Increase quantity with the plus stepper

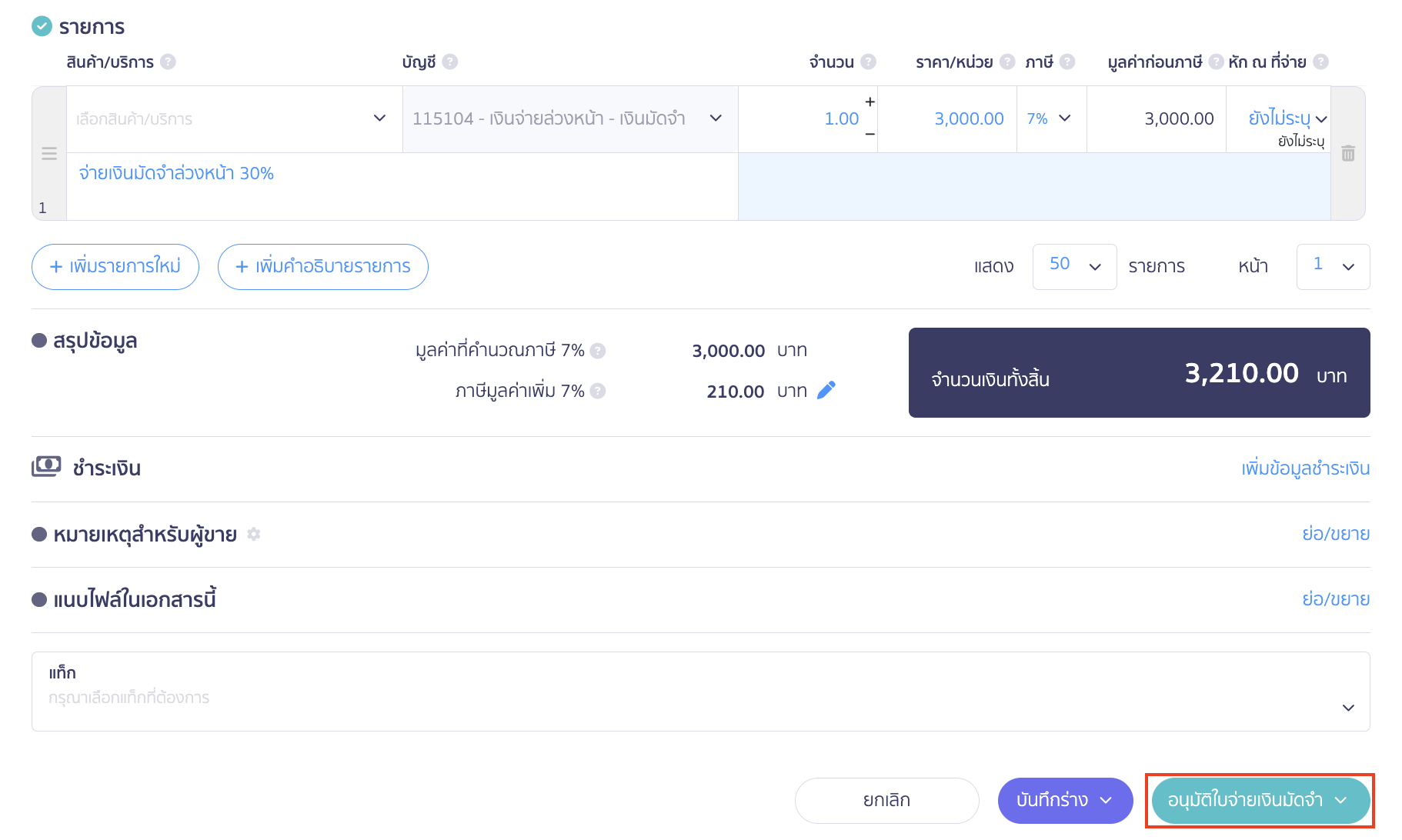point(870,102)
